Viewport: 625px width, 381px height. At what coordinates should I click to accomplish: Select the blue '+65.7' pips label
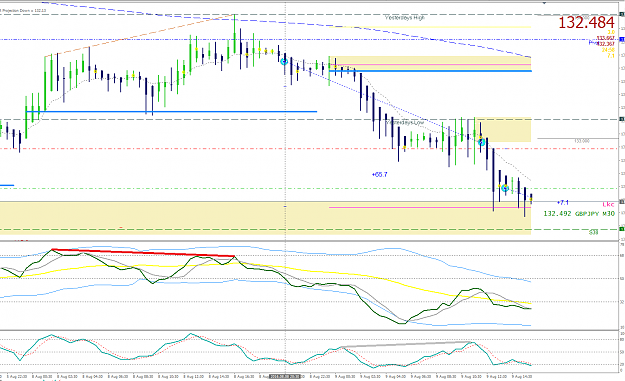pyautogui.click(x=379, y=175)
